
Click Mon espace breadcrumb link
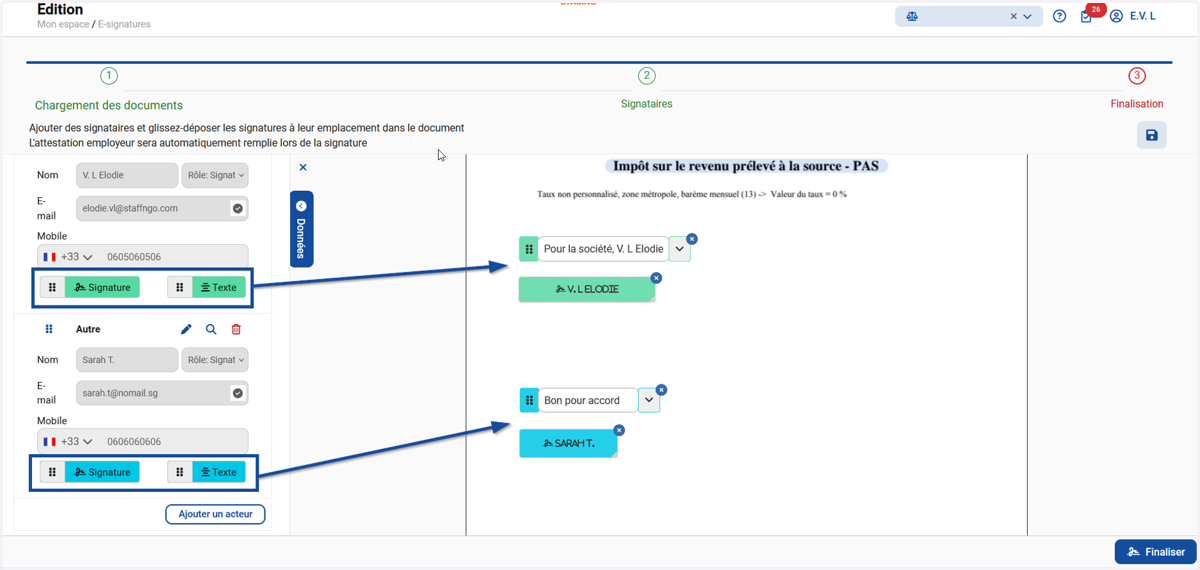tap(63, 24)
